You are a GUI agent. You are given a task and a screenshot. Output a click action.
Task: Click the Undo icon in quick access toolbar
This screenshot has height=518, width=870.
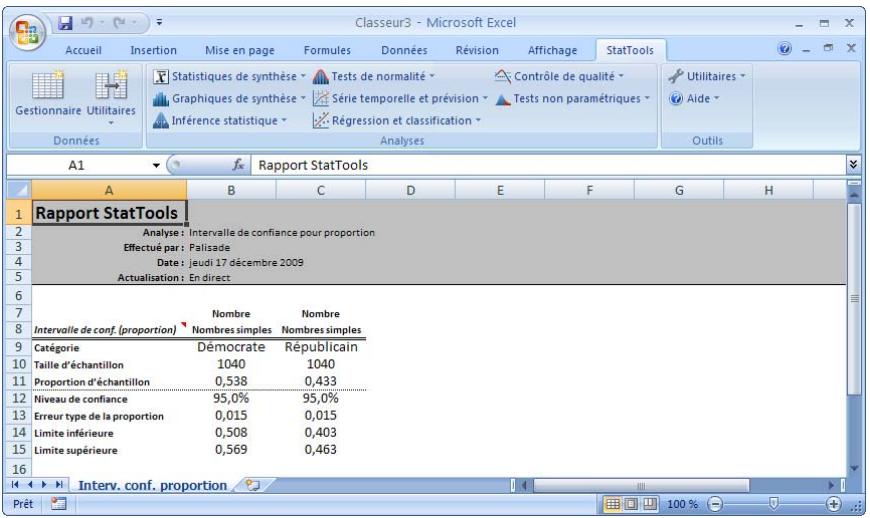coord(87,23)
